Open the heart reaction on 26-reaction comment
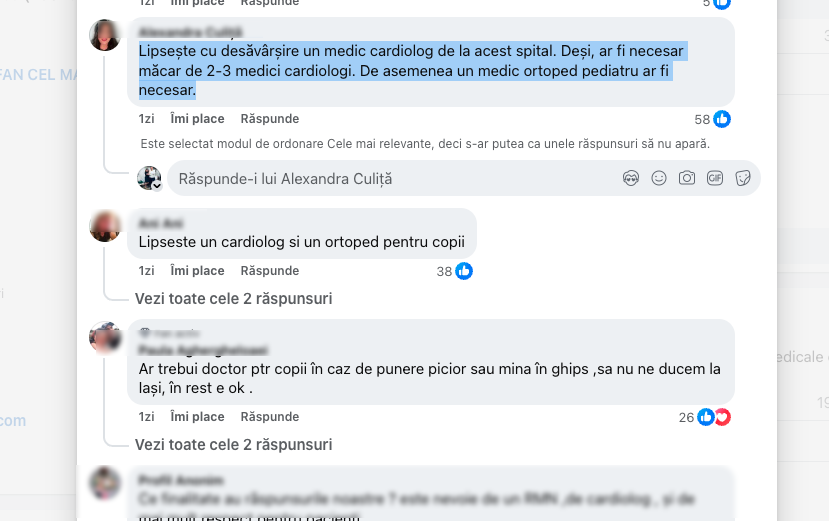This screenshot has width=829, height=521. (x=723, y=417)
